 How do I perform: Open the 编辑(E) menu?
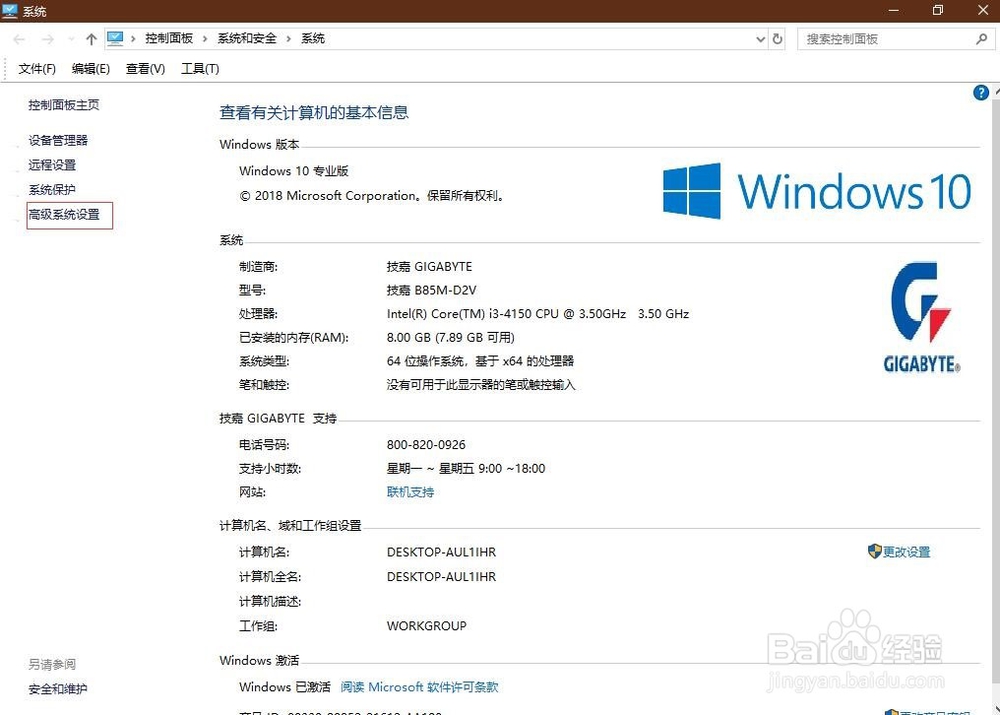coord(91,69)
